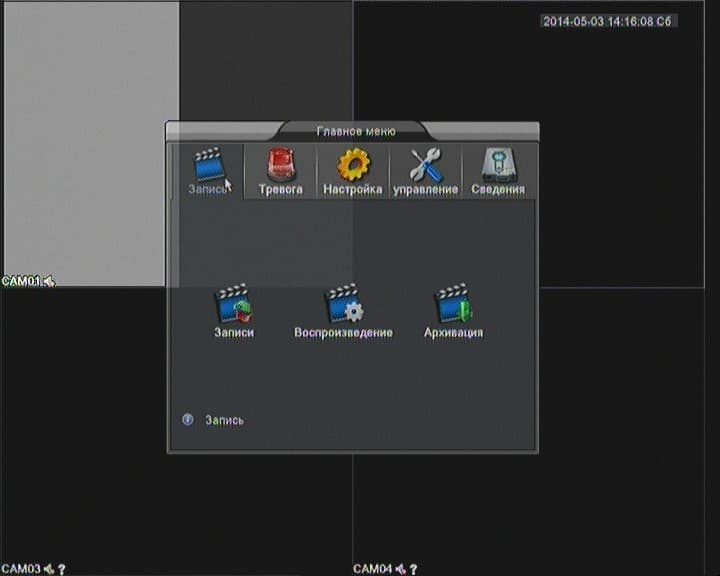
Task: Open the Запись tab in main menu
Action: [x=208, y=171]
